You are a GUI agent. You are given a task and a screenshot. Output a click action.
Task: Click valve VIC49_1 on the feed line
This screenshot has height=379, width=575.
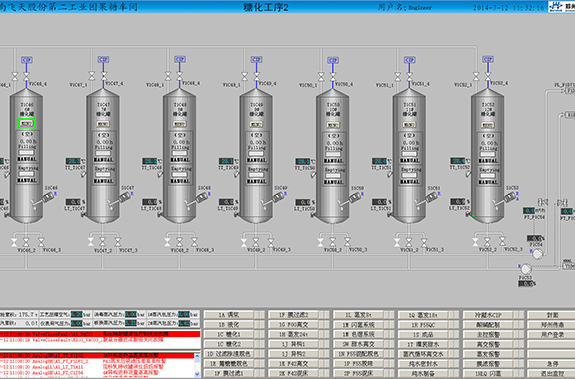[x=245, y=76]
